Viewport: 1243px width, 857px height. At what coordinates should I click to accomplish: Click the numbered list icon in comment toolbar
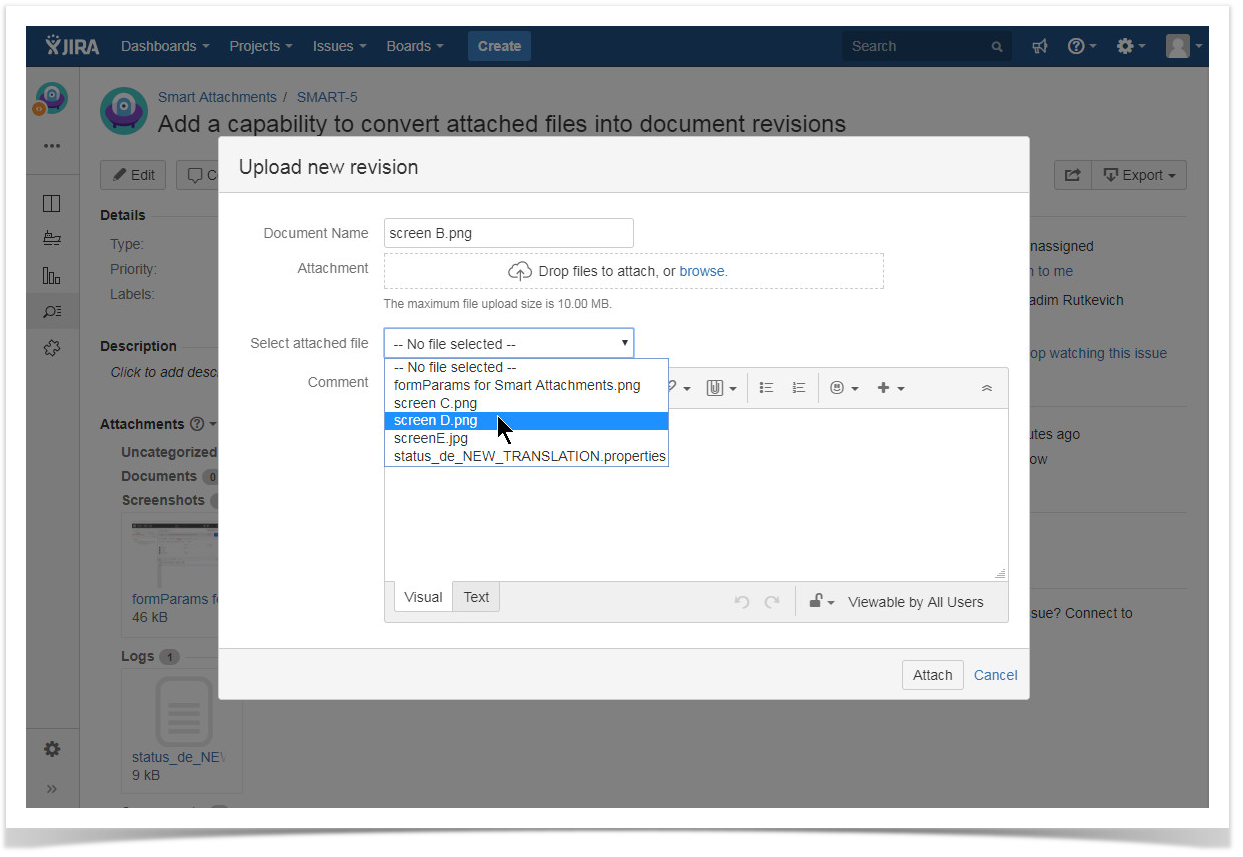(x=798, y=388)
